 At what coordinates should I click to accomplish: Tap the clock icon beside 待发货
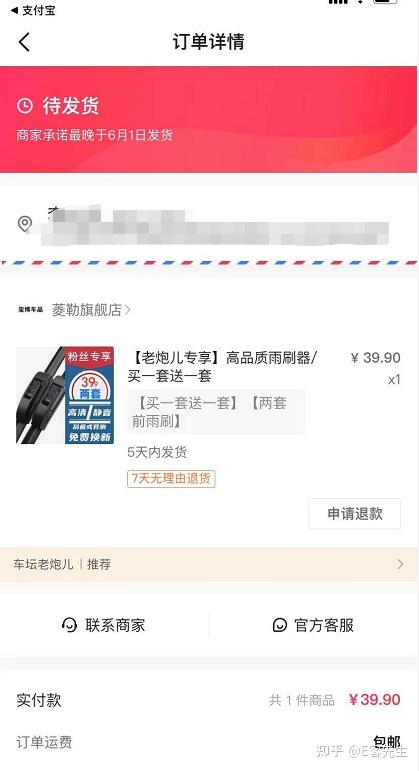(25, 105)
